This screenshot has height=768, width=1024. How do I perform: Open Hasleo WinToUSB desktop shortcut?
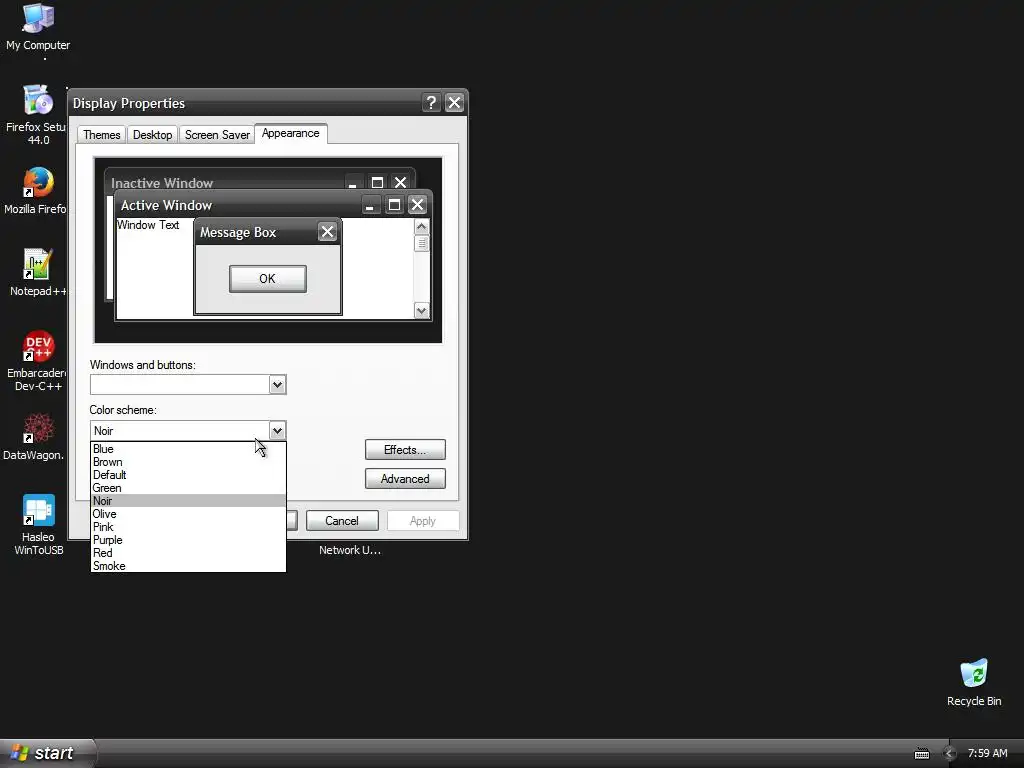(x=39, y=525)
